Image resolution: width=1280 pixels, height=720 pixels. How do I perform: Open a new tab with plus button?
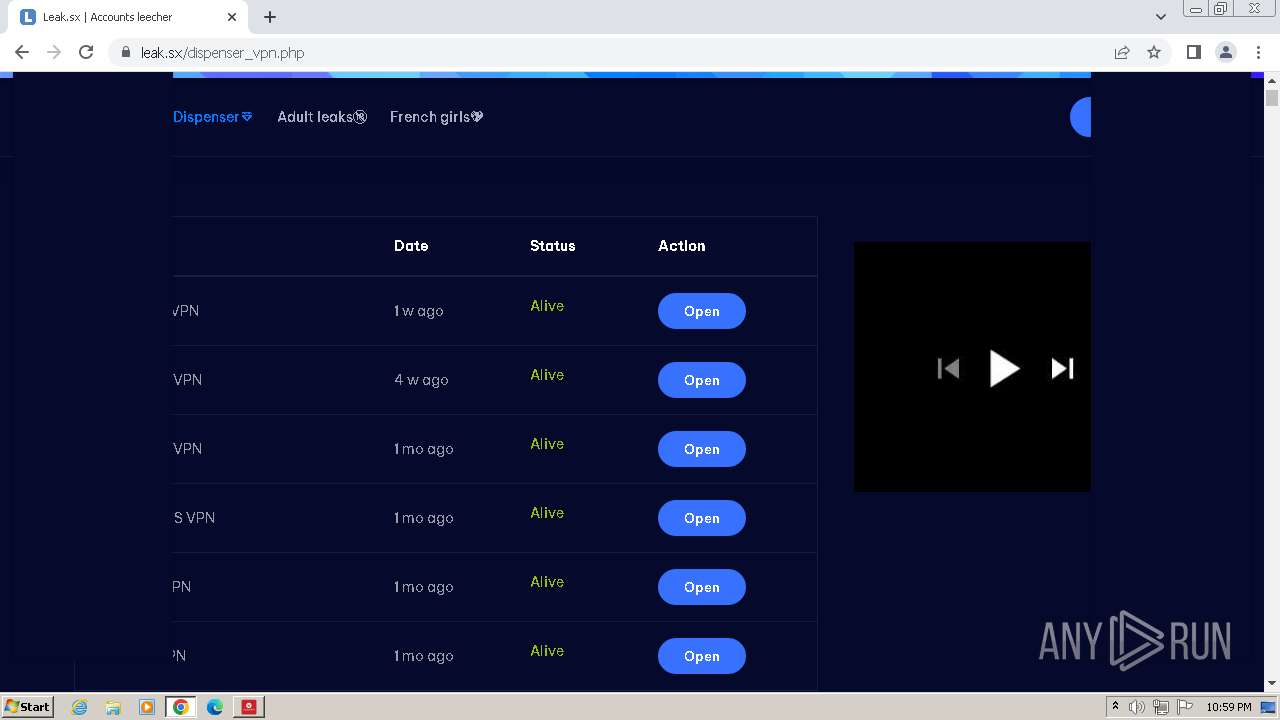(x=270, y=17)
